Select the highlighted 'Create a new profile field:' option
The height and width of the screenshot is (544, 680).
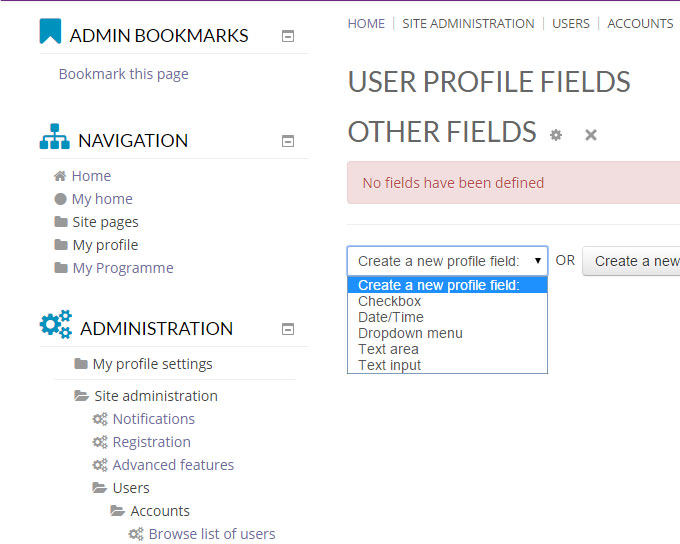448,285
